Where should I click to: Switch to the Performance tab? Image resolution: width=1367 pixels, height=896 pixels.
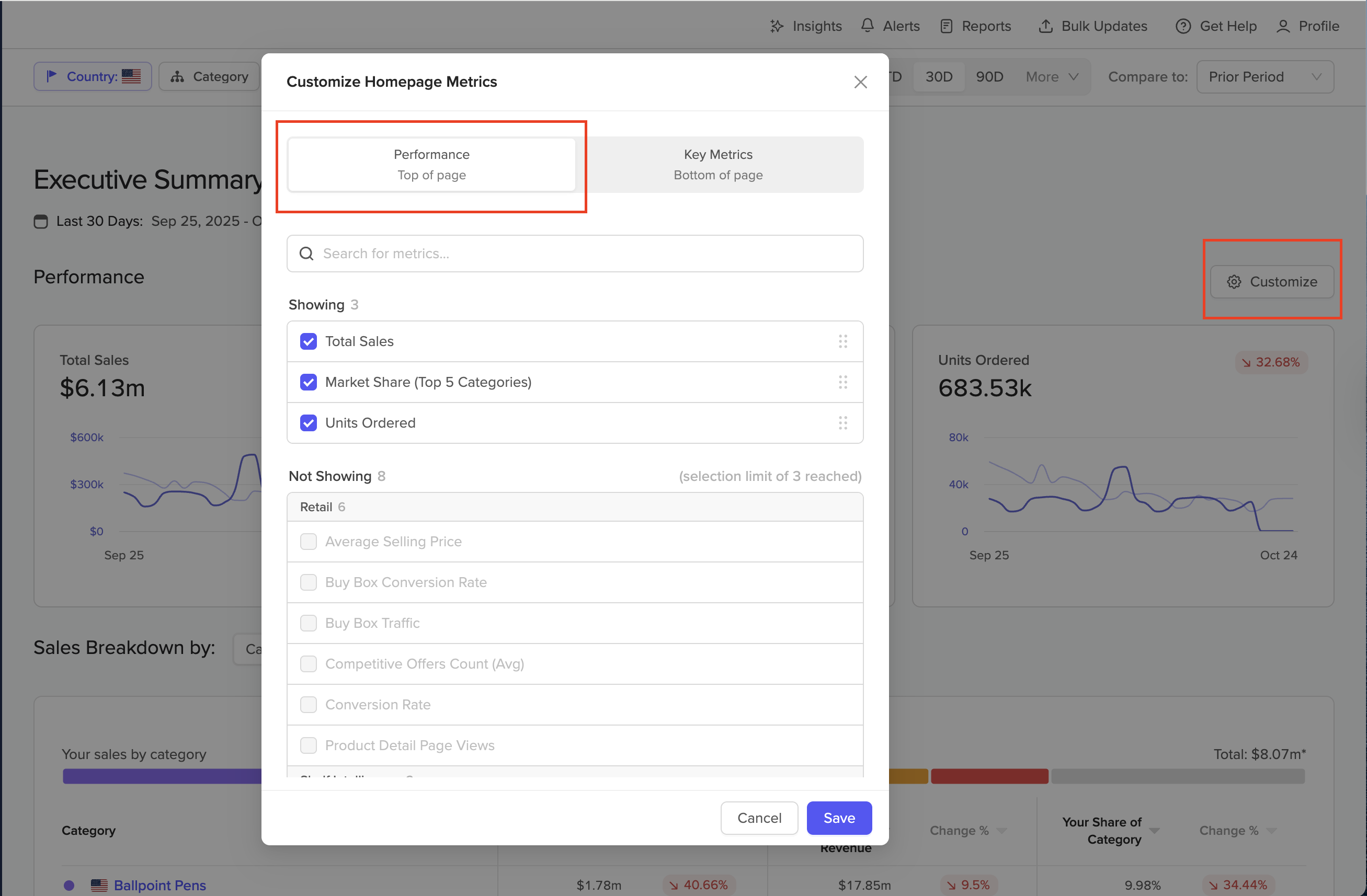click(x=431, y=165)
